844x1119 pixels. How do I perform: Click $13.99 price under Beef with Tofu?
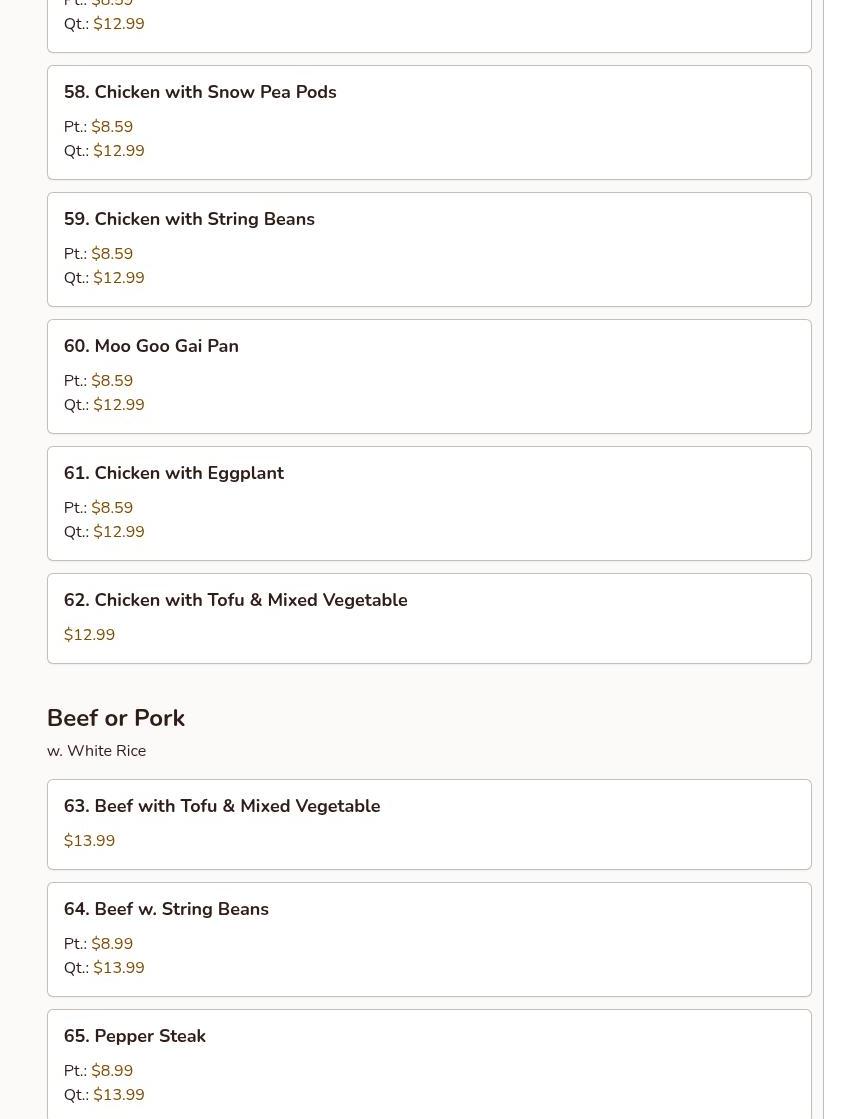89,841
